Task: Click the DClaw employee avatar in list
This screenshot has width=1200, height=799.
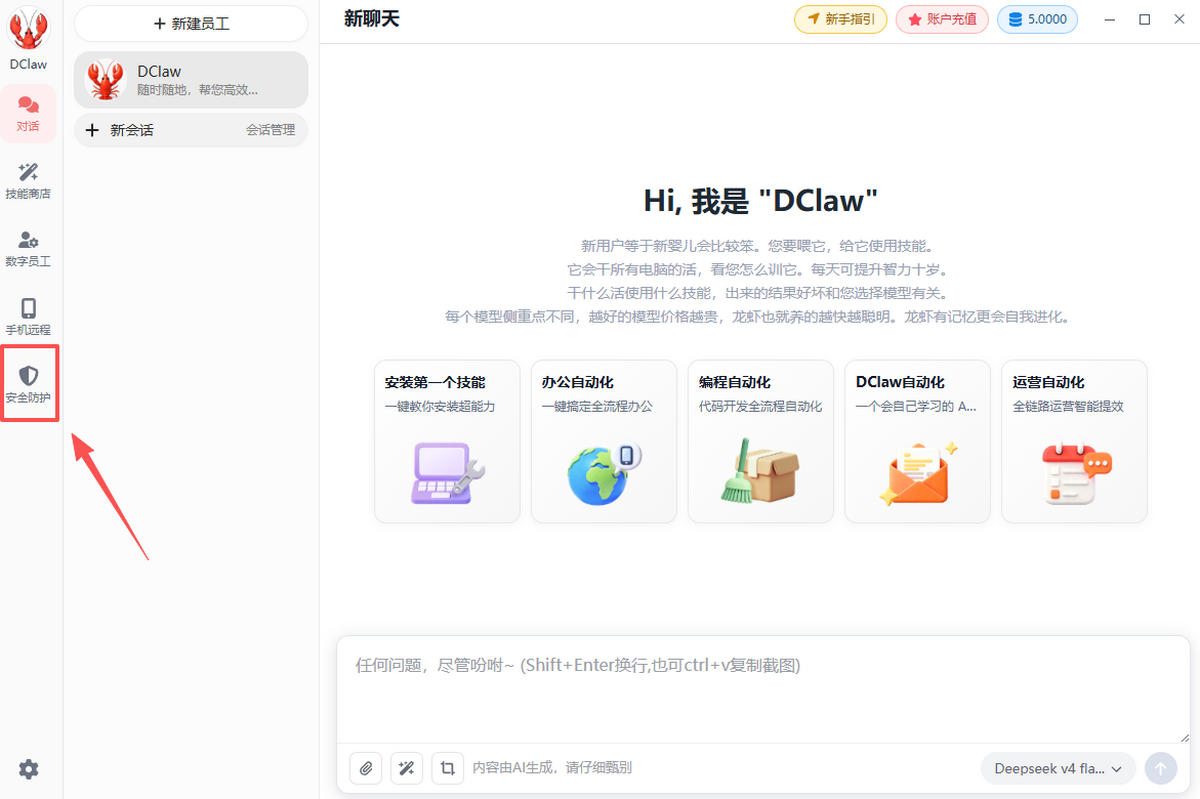Action: pos(105,80)
